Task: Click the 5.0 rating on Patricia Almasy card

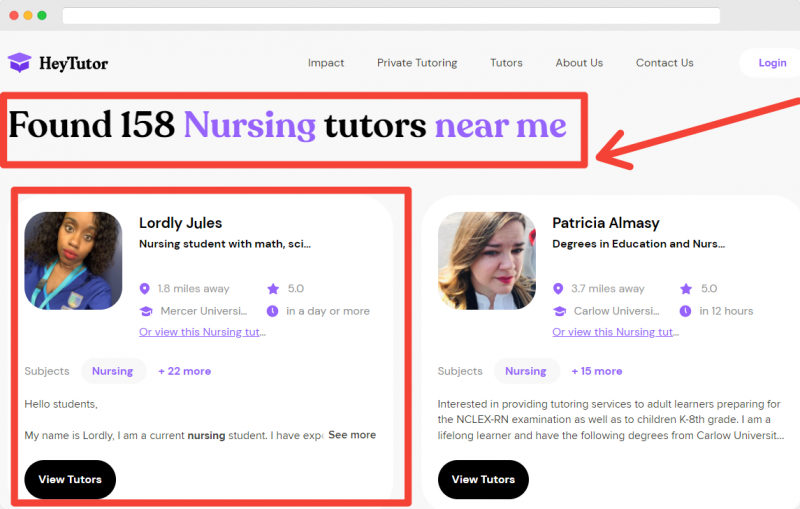Action: point(709,289)
